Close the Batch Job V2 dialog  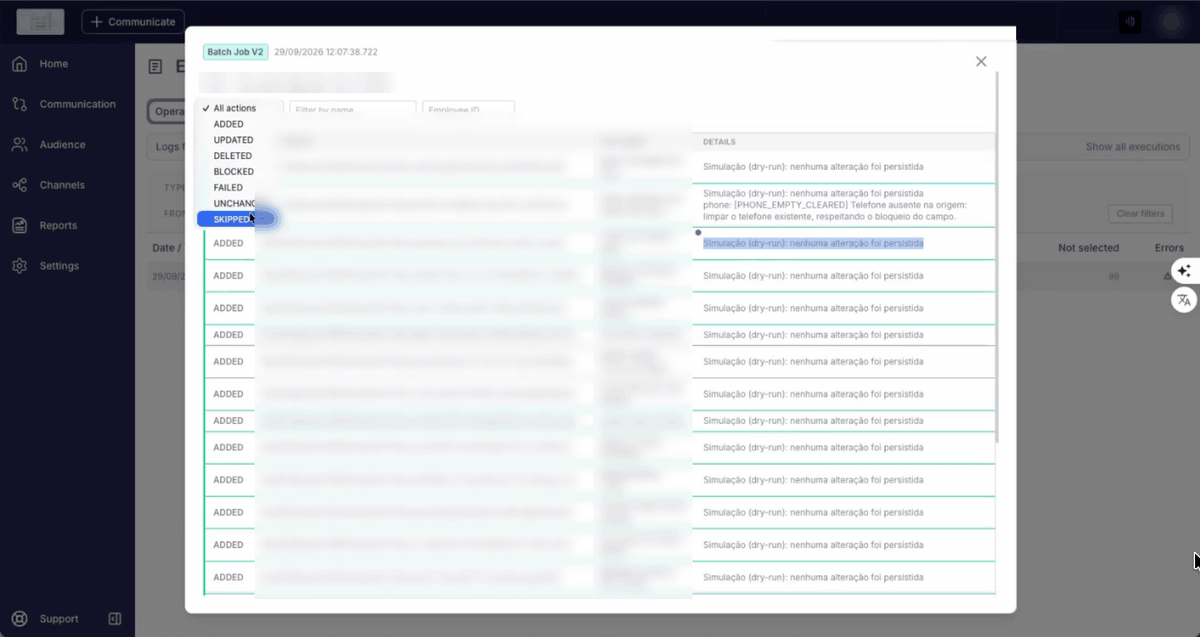pyautogui.click(x=981, y=62)
